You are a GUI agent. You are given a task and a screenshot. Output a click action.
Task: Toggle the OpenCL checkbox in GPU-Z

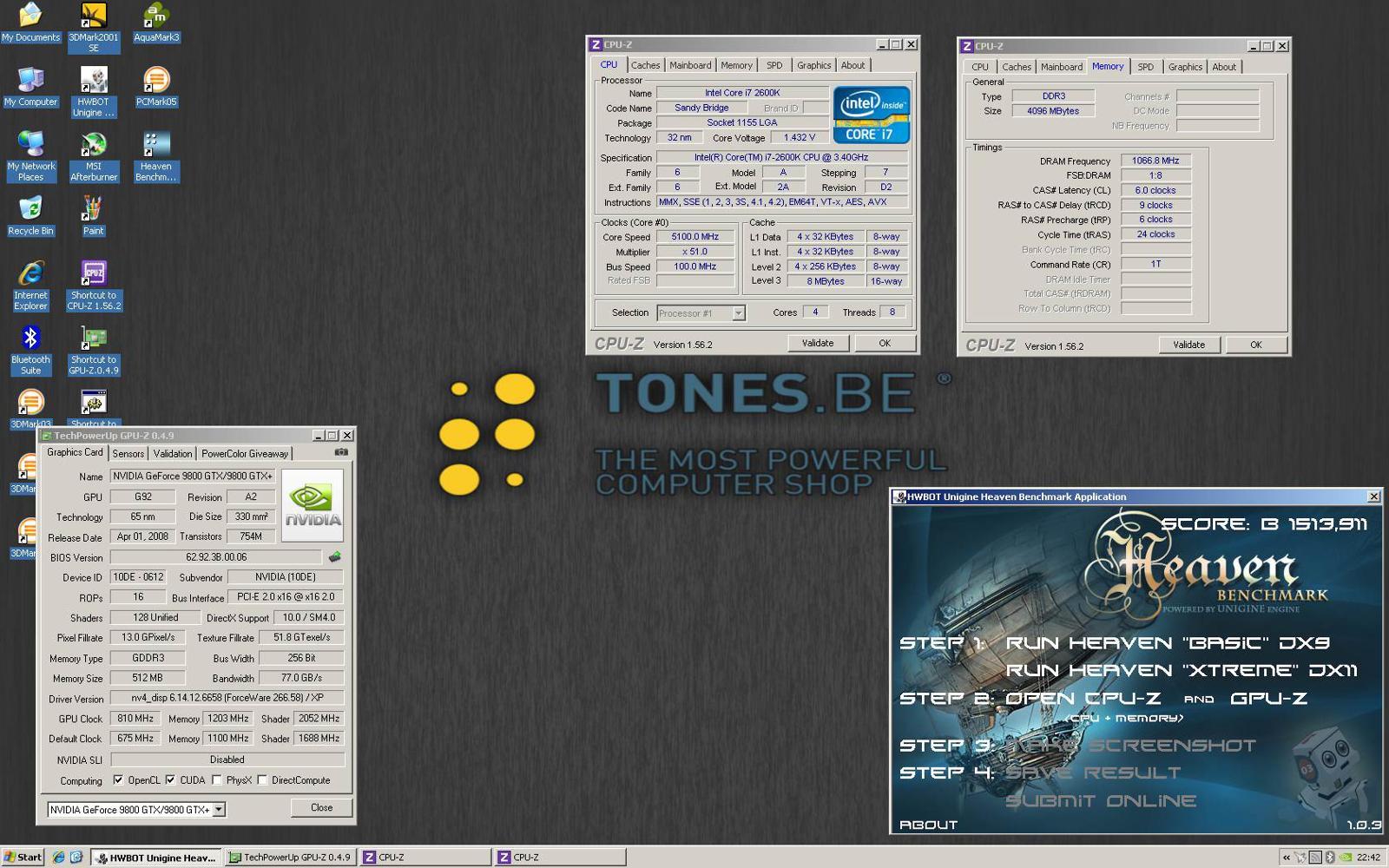(x=118, y=780)
